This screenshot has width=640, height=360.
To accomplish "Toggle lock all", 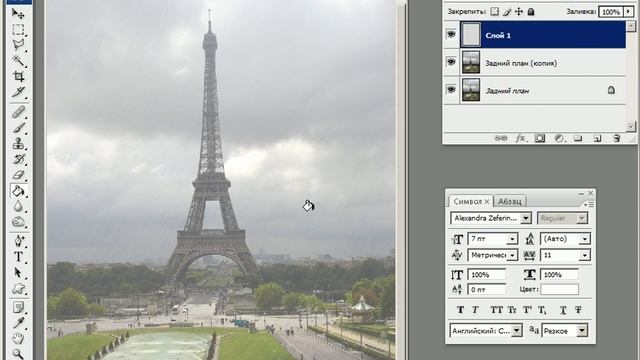I will [x=531, y=11].
